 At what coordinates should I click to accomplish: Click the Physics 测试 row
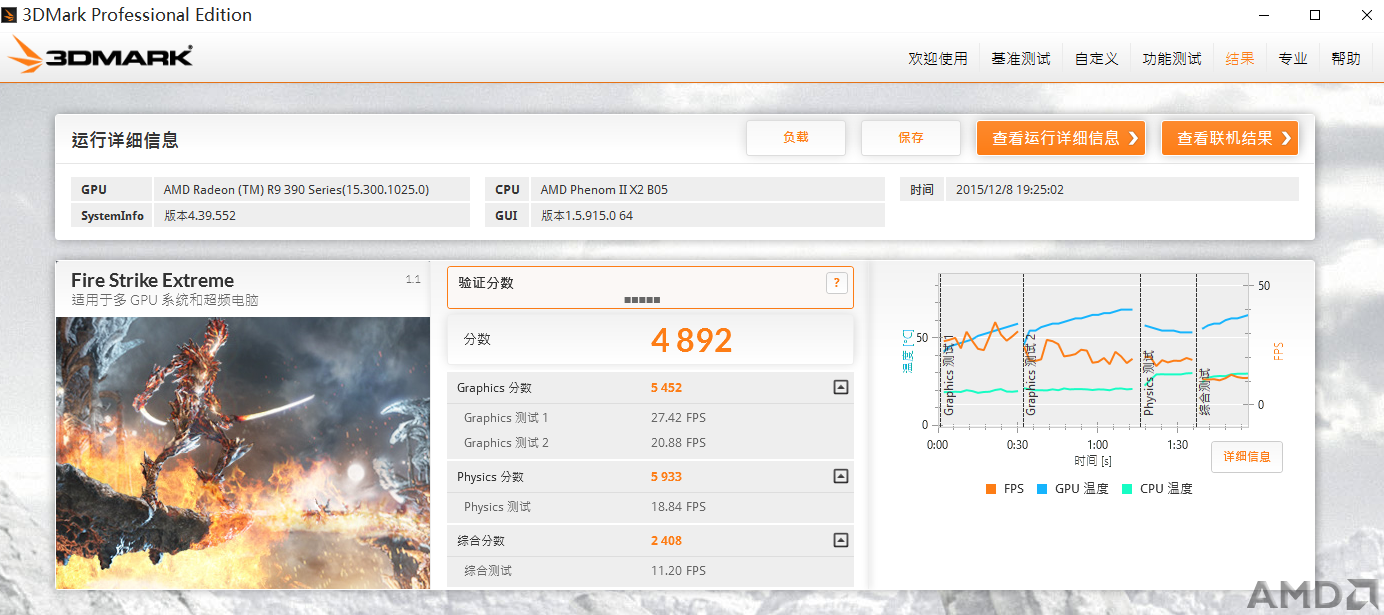pos(650,507)
